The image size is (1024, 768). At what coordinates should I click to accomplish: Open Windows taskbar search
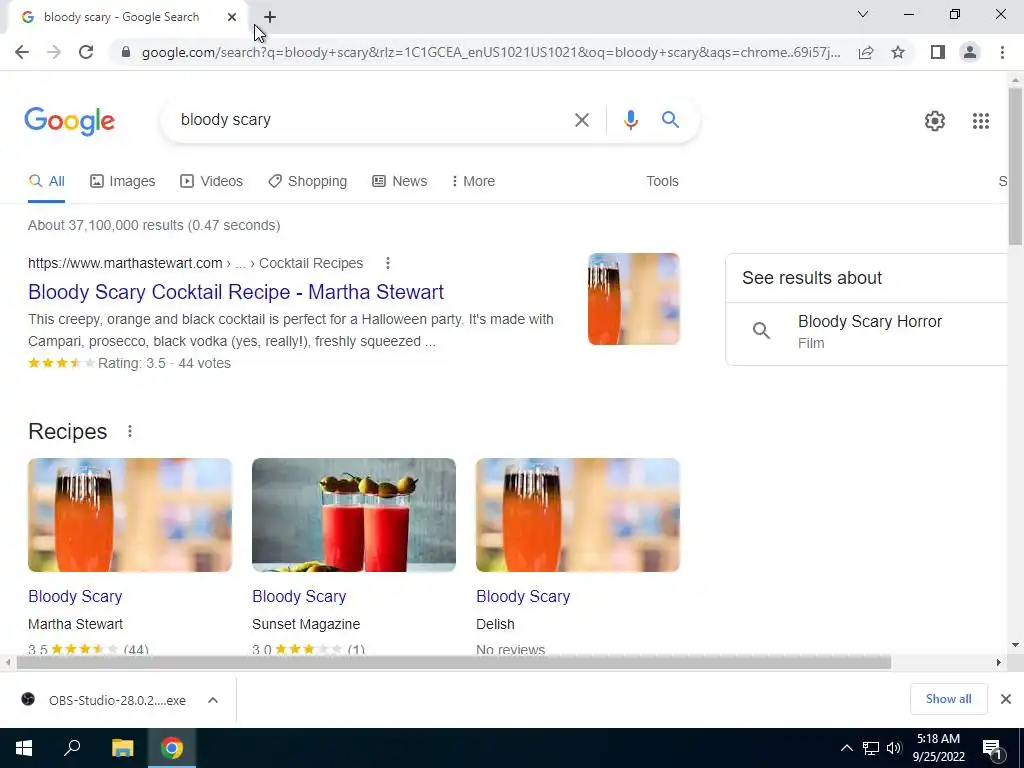point(72,748)
